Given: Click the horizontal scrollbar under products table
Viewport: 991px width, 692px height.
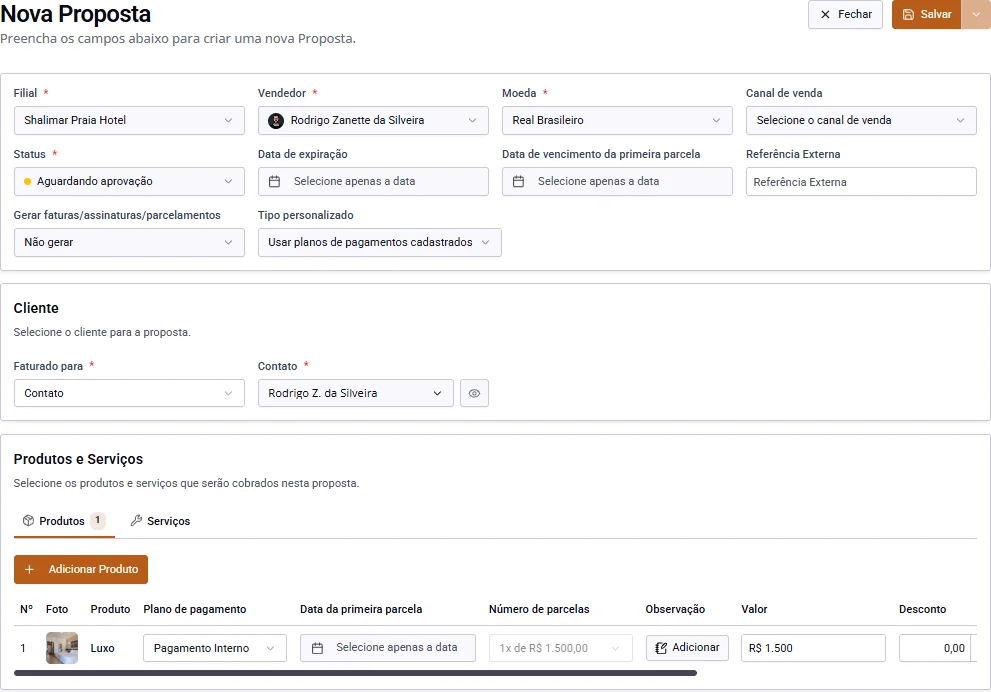Looking at the screenshot, I should coord(355,673).
